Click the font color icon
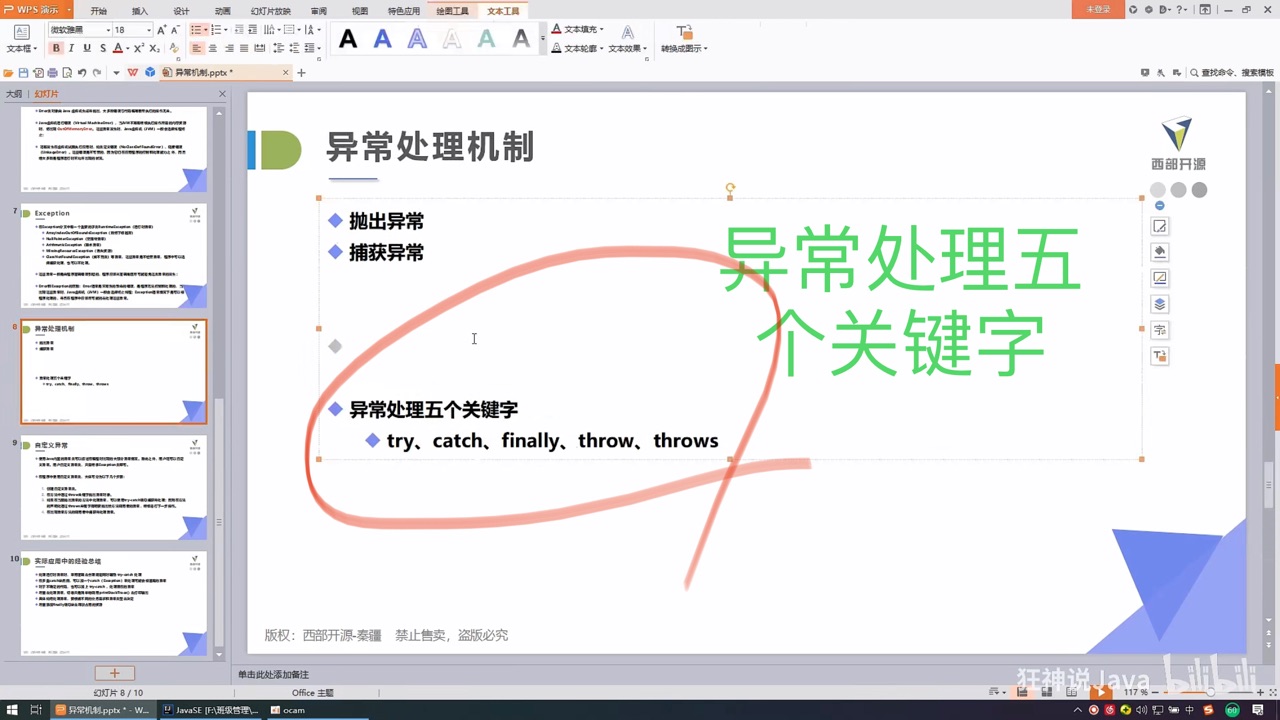1280x720 pixels. [116, 47]
